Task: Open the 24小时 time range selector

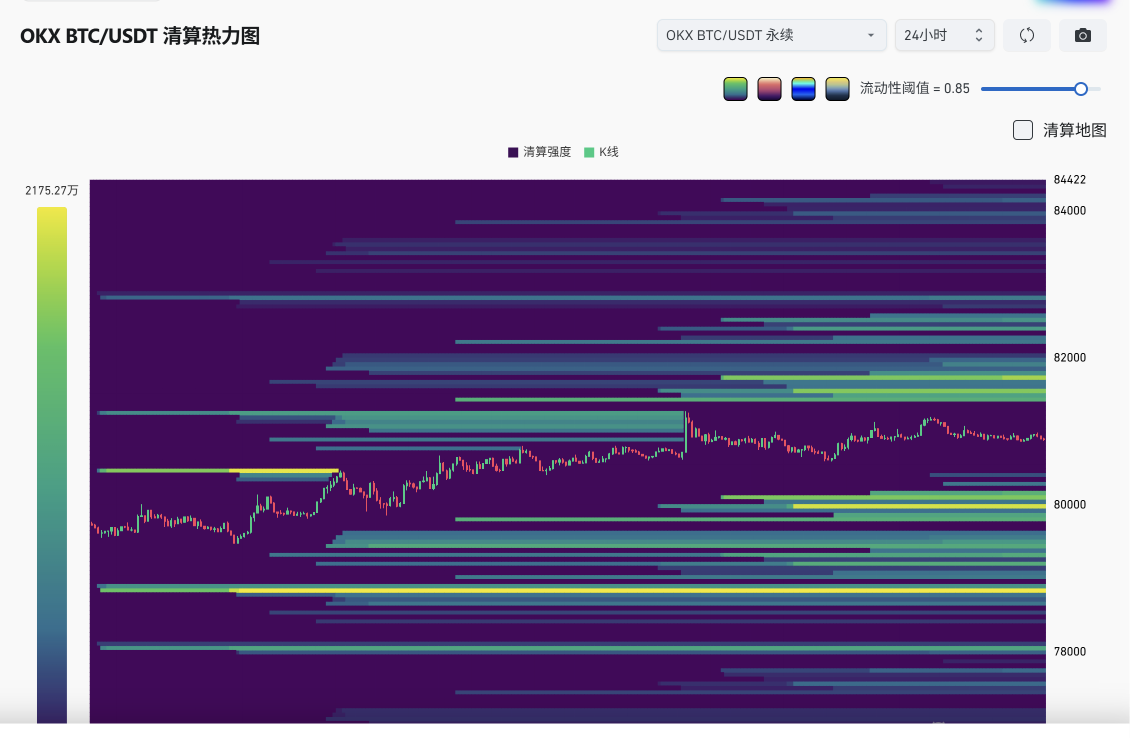Action: click(x=945, y=35)
